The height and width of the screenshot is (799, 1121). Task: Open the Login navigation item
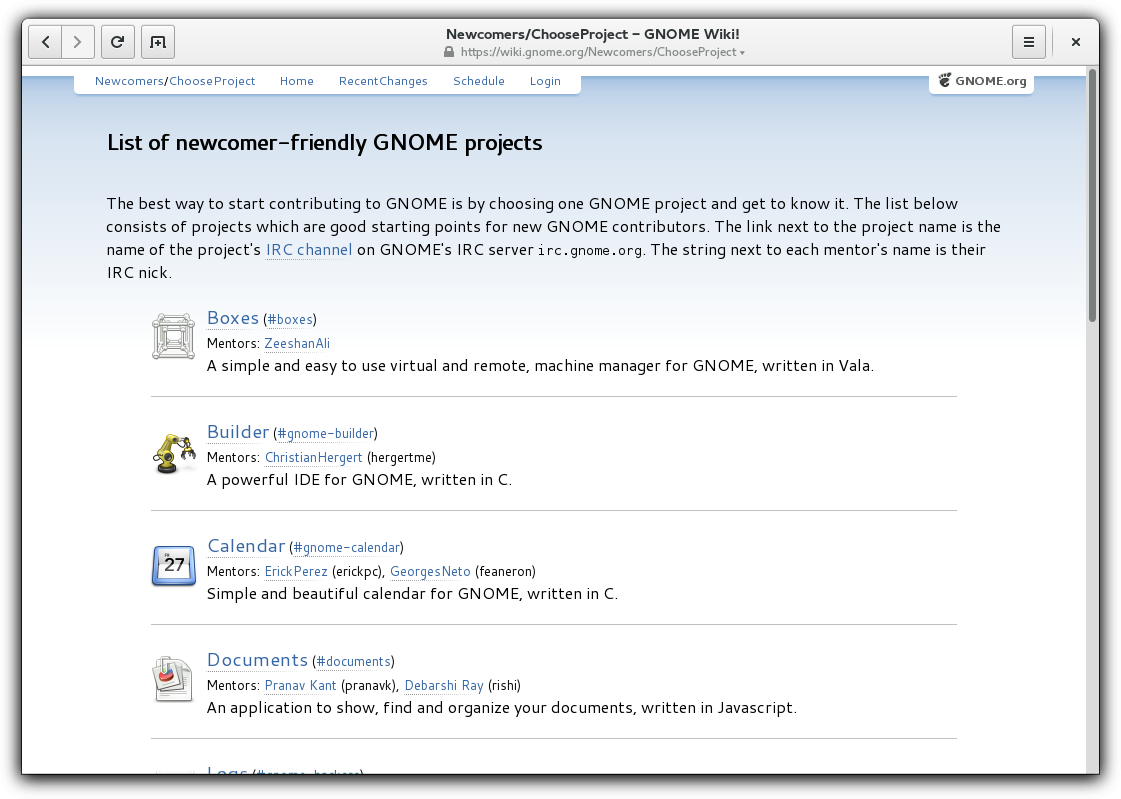coord(545,81)
